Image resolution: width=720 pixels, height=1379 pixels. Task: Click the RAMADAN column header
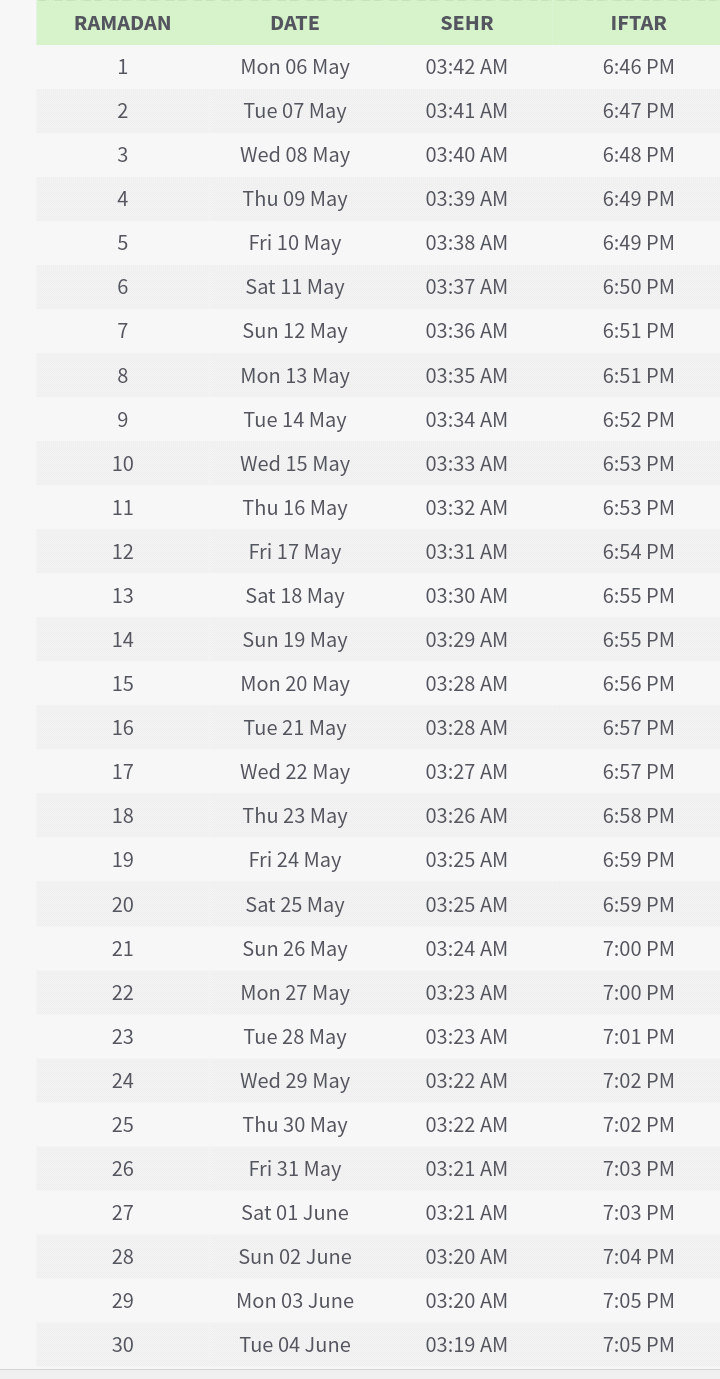pyautogui.click(x=122, y=22)
